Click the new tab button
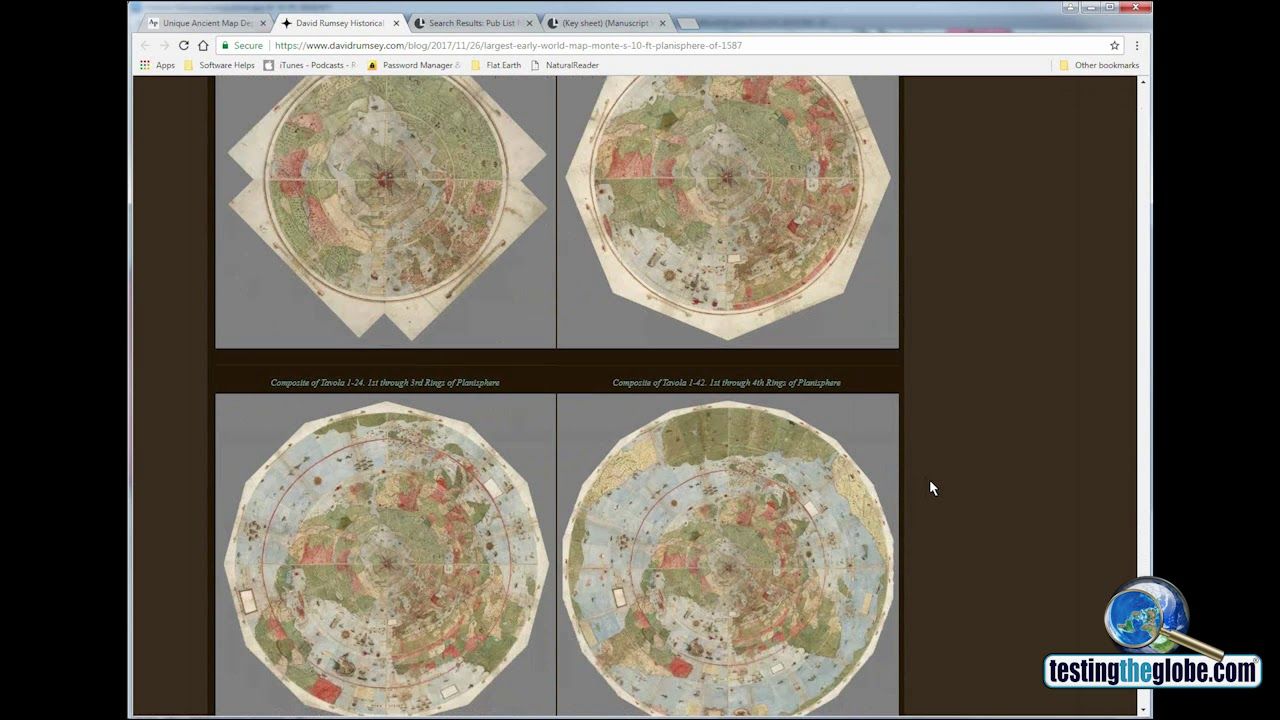The width and height of the screenshot is (1280, 720). pyautogui.click(x=687, y=23)
